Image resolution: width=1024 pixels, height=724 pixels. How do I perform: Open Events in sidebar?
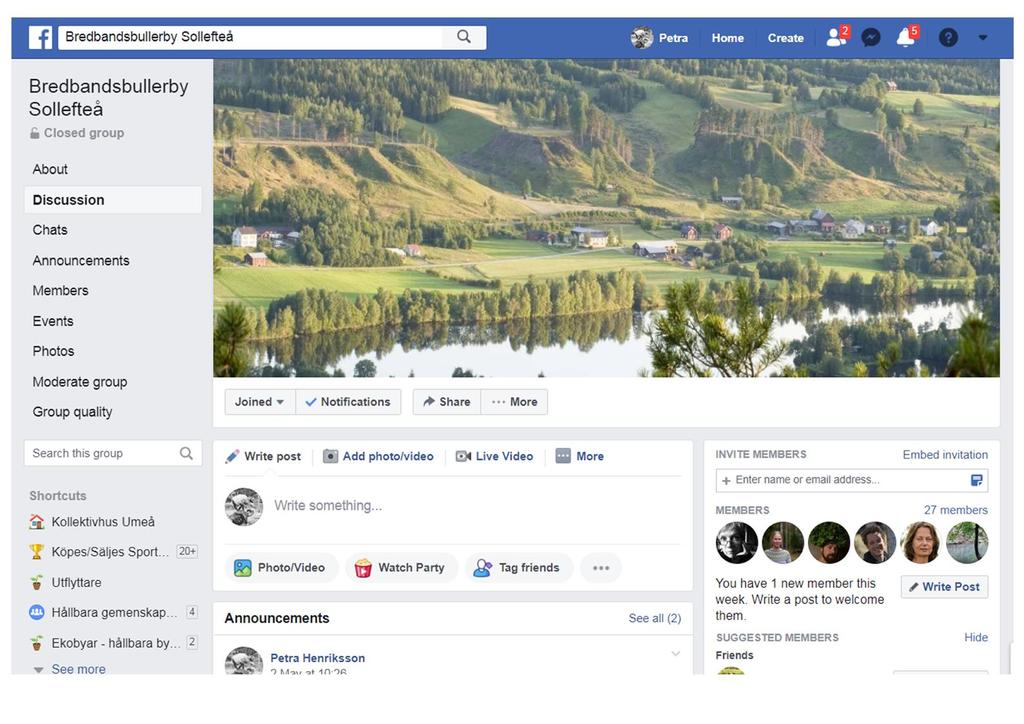[x=53, y=321]
